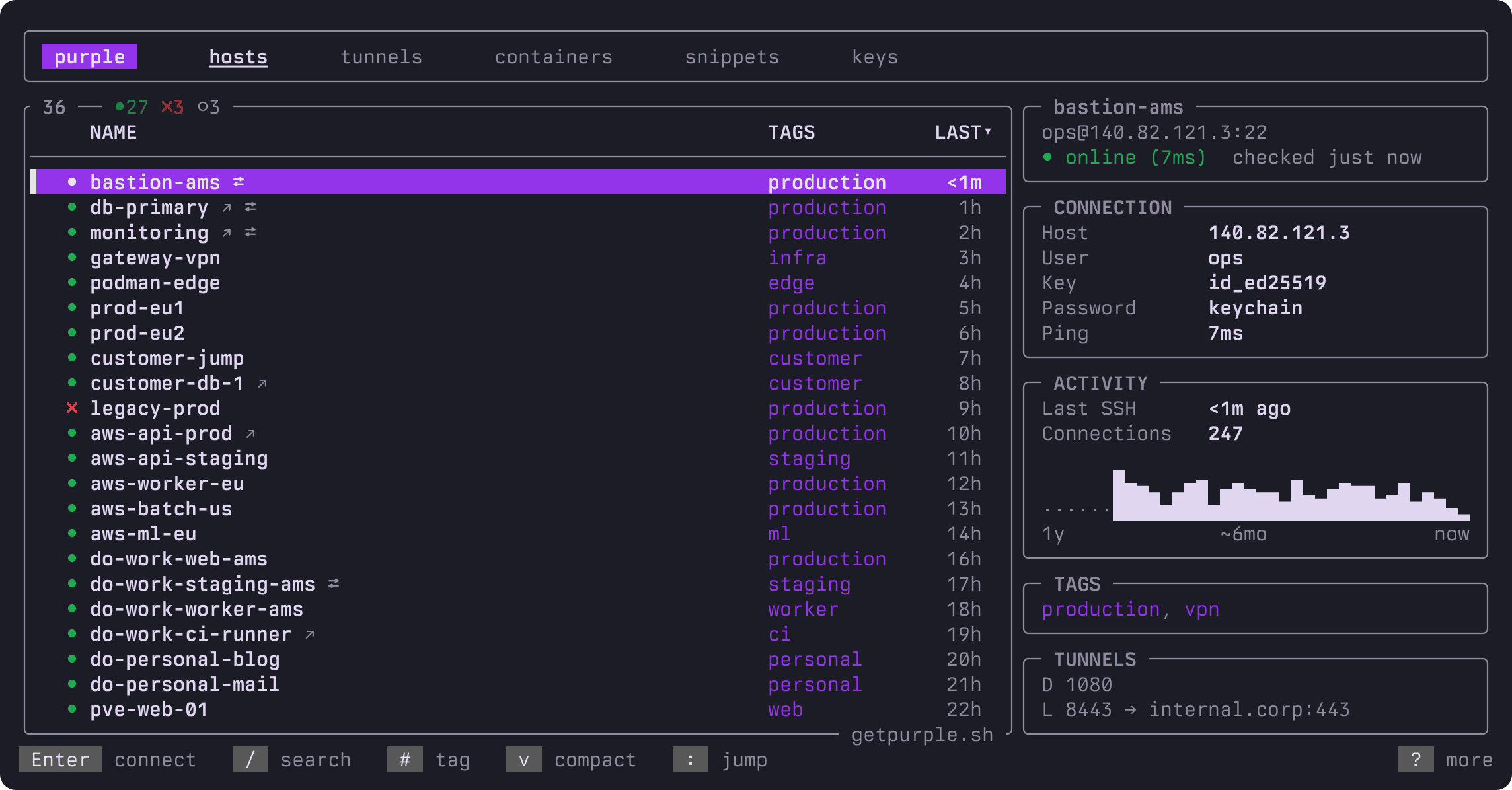Image resolution: width=1512 pixels, height=790 pixels.
Task: Click the D 1080 tunnel entry
Action: [1077, 684]
